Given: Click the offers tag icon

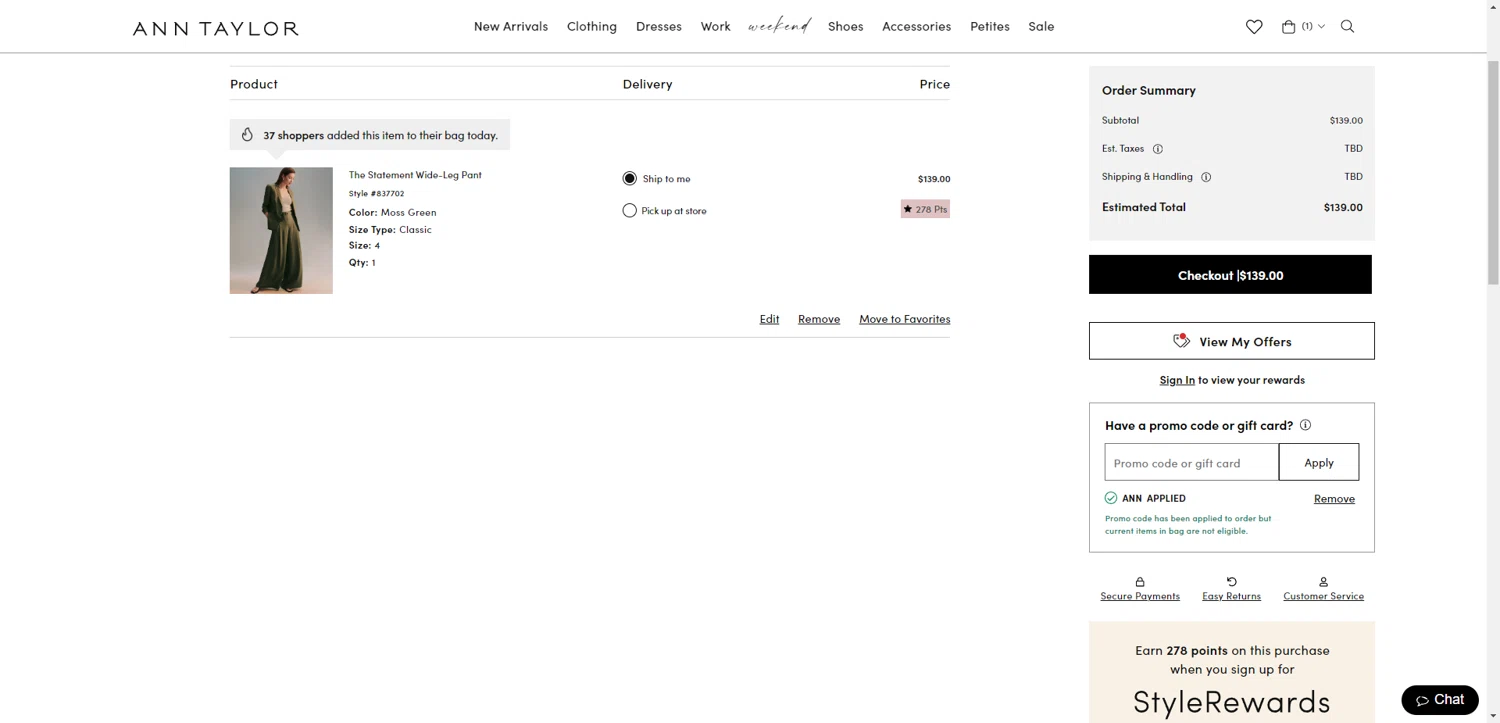Looking at the screenshot, I should tap(1181, 341).
